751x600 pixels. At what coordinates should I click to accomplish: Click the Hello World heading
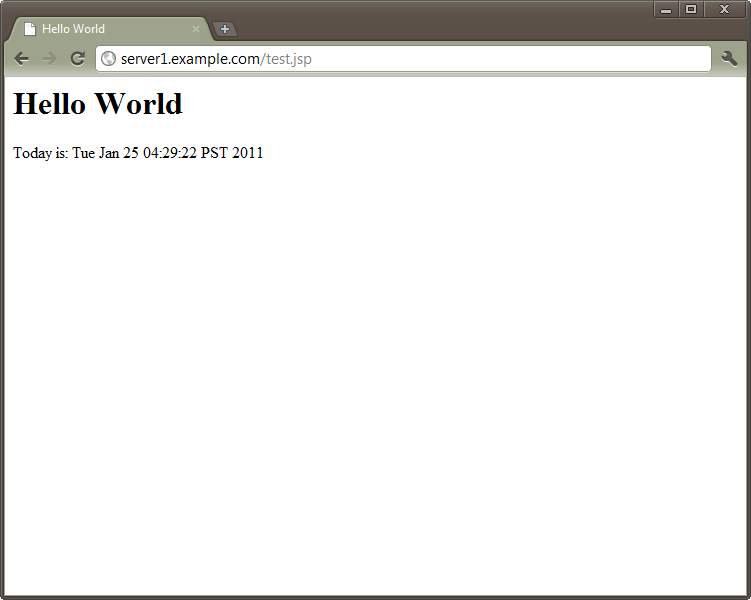(x=98, y=103)
